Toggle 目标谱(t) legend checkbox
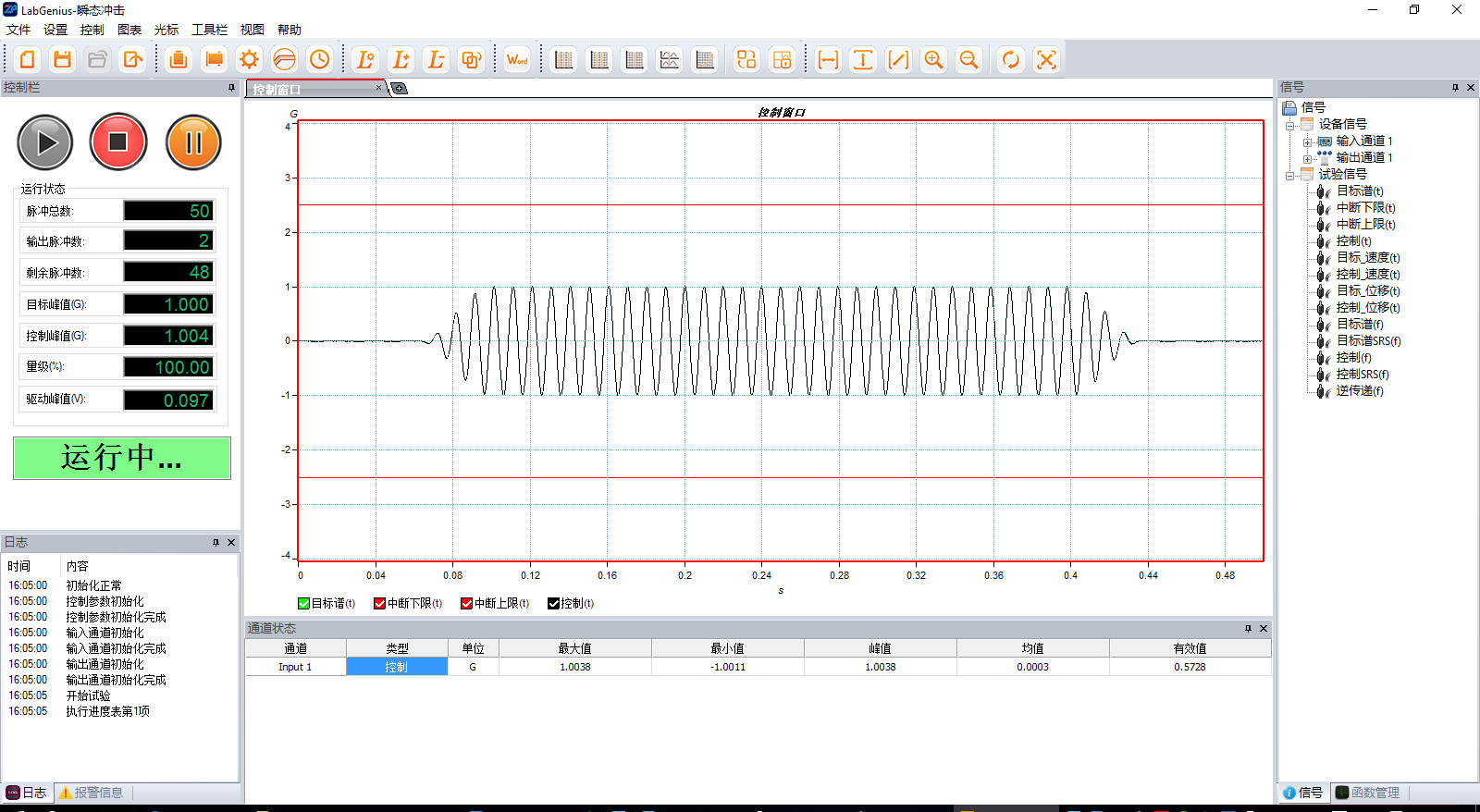 click(x=303, y=603)
